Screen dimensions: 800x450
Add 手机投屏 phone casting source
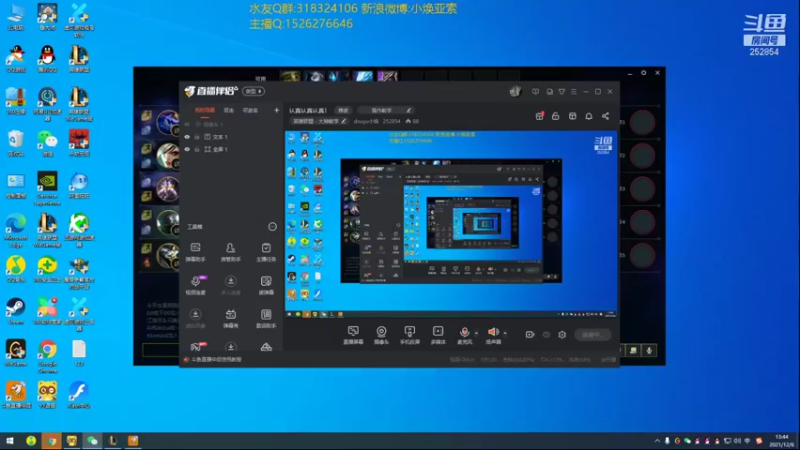coord(409,335)
